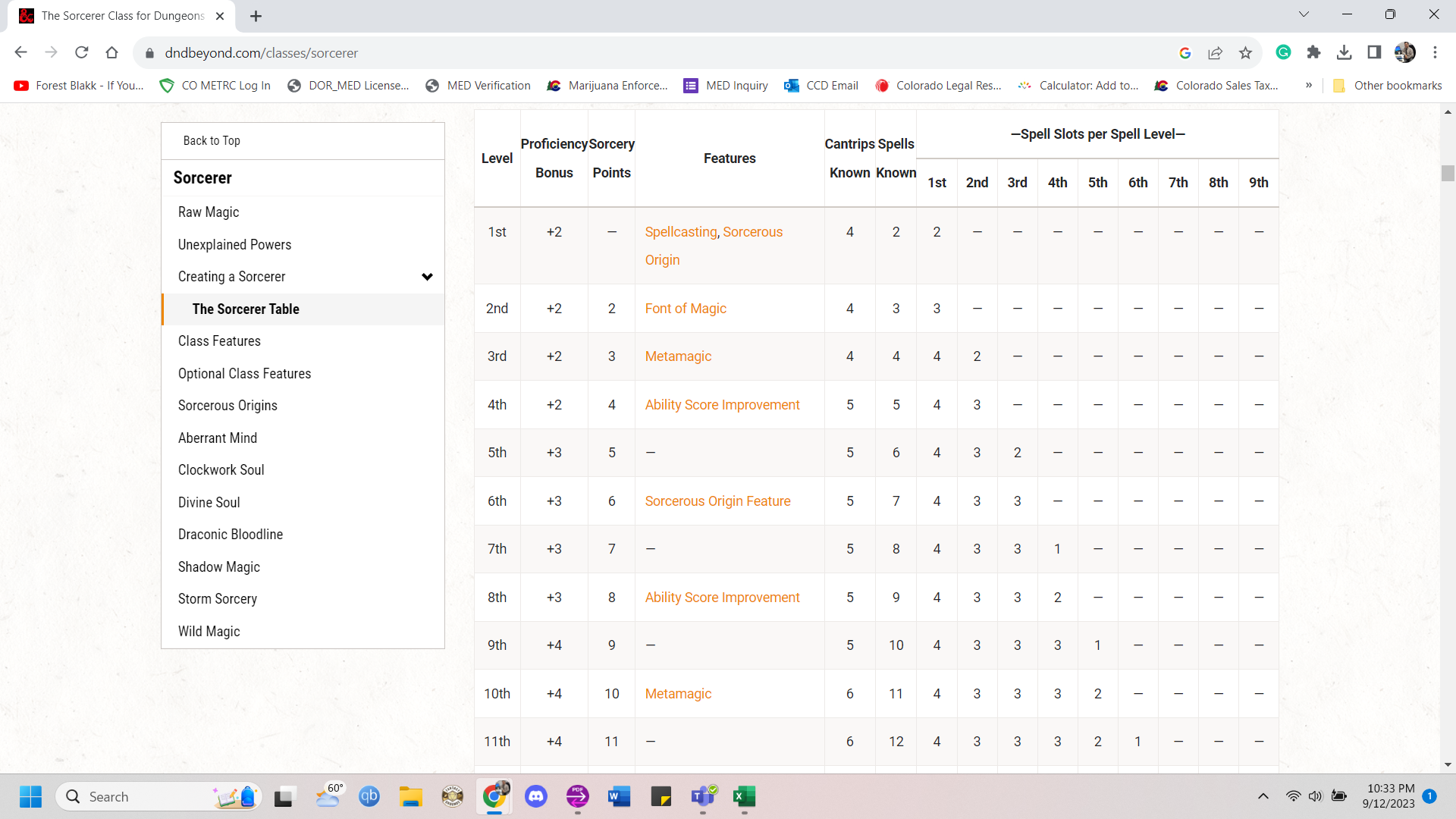Click the Font of Magic link
This screenshot has height=819, width=1456.
coord(685,309)
